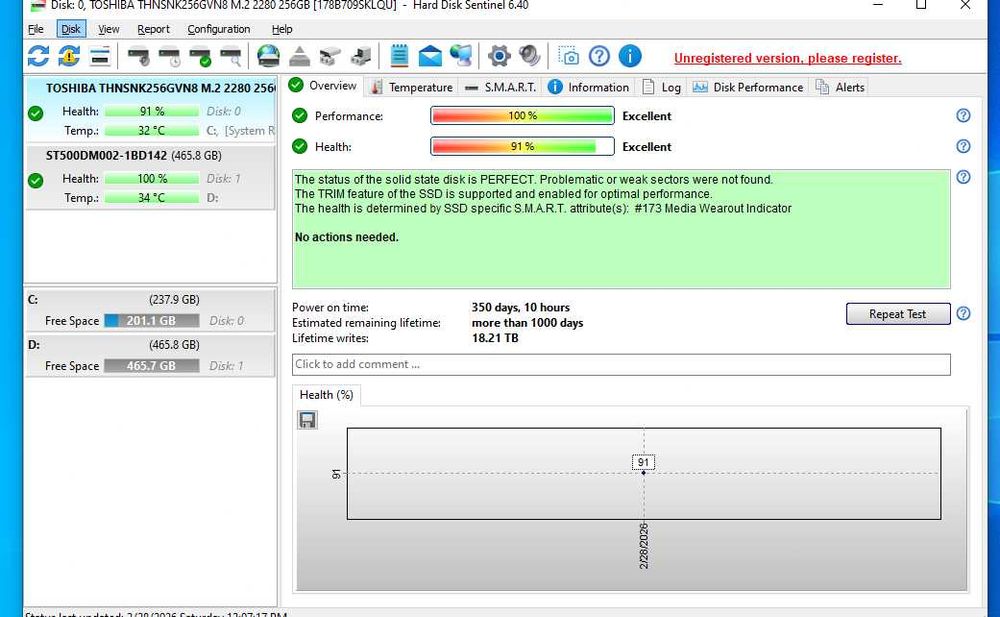
Task: Select the ST500DM002-1BD142 disk entry
Action: click(x=151, y=177)
